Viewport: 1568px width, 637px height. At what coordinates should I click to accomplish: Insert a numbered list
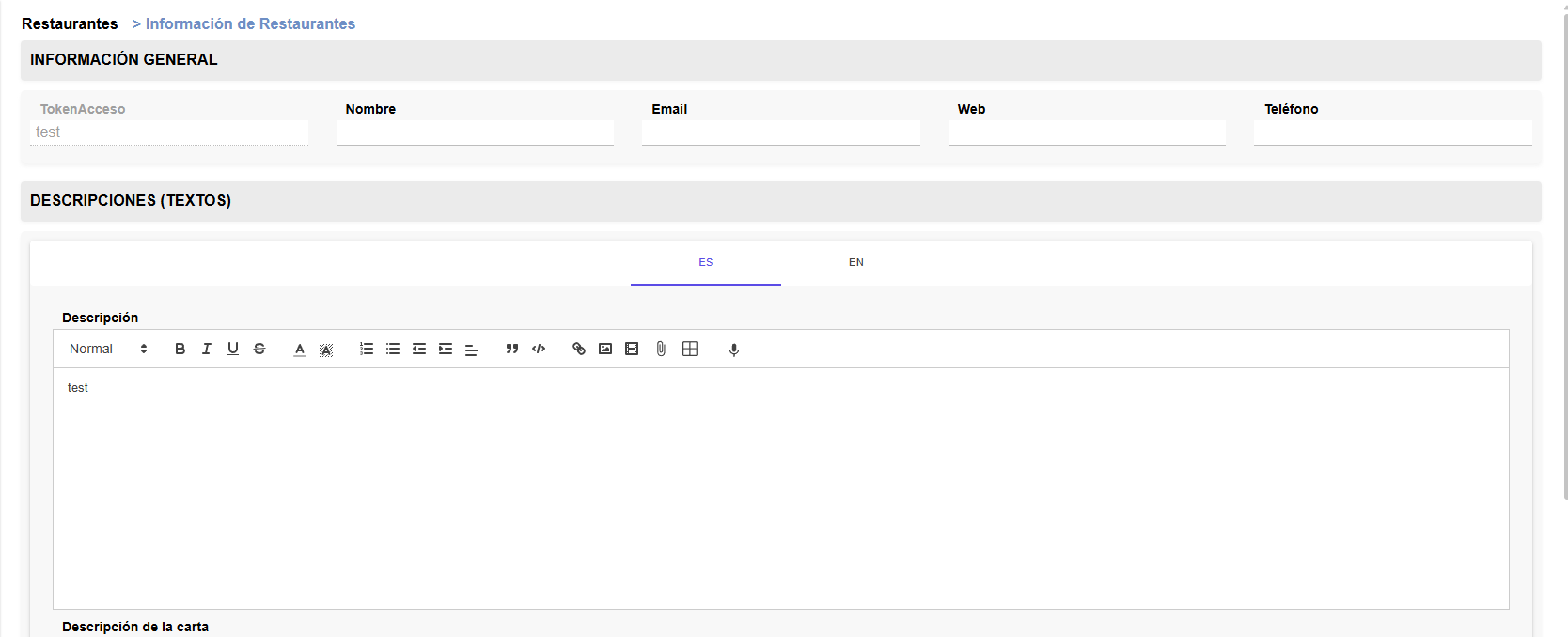(x=366, y=349)
